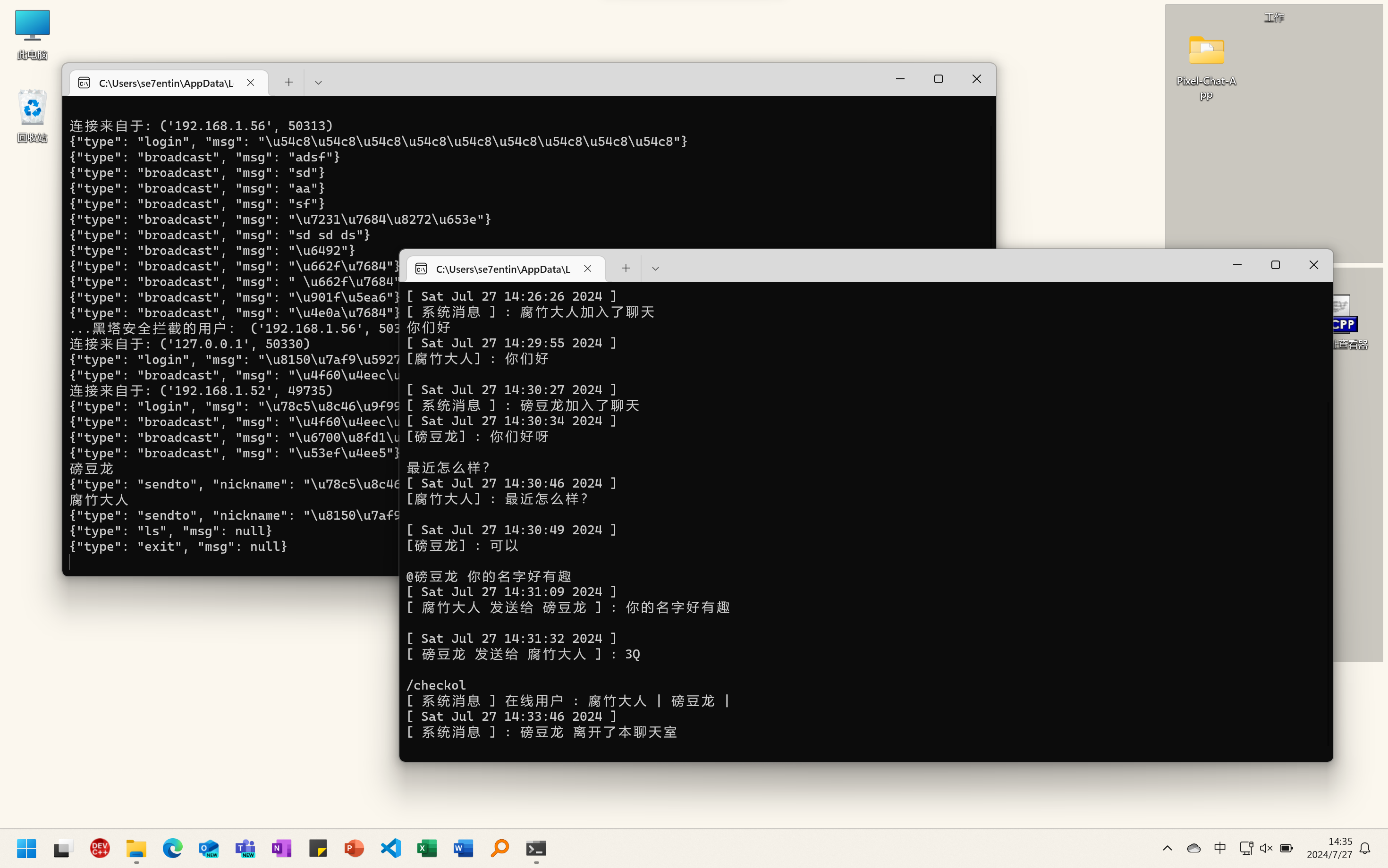Close the tab in the front chat terminal

pyautogui.click(x=588, y=269)
